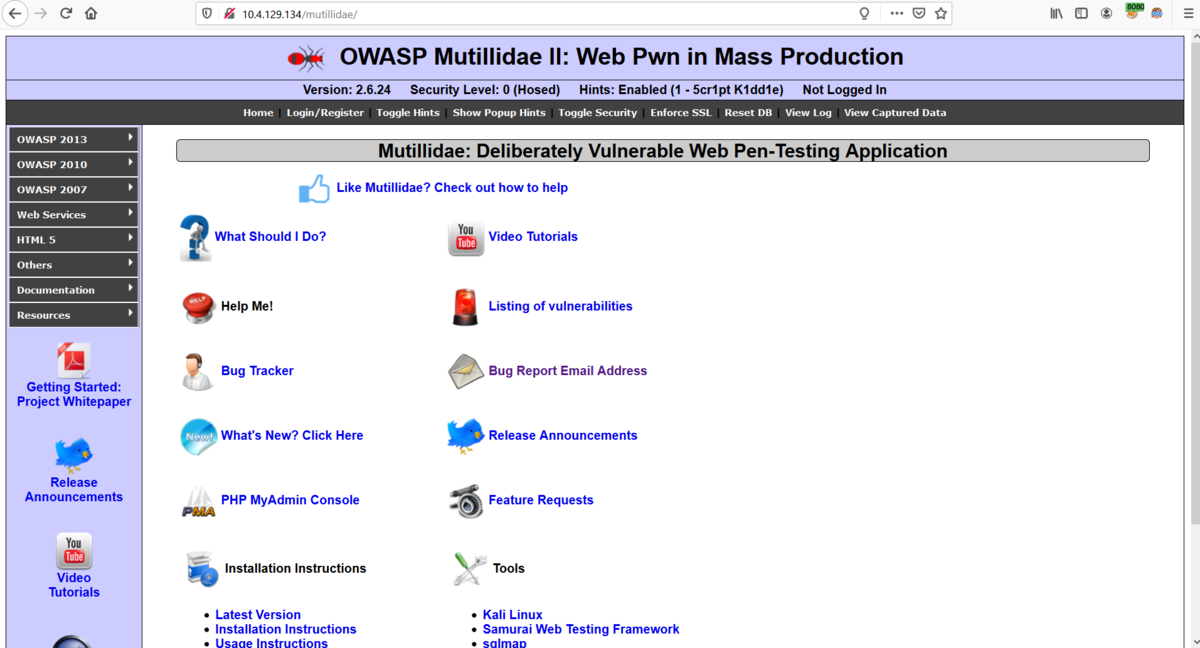1200x648 pixels.
Task: Click the question mark What Should I Do icon
Action: (195, 238)
